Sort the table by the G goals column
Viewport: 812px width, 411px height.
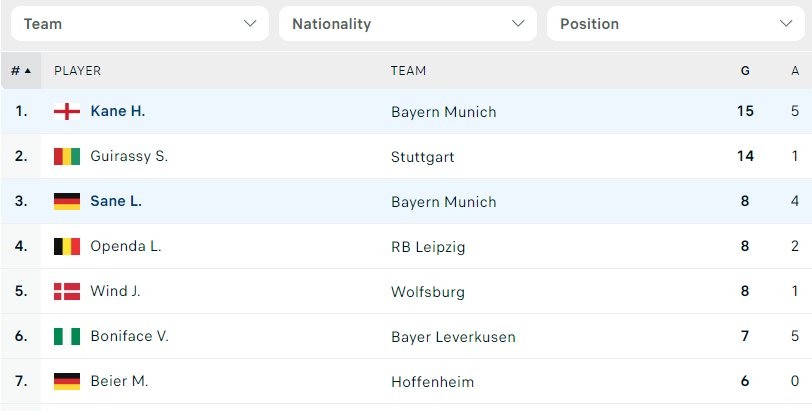click(744, 71)
